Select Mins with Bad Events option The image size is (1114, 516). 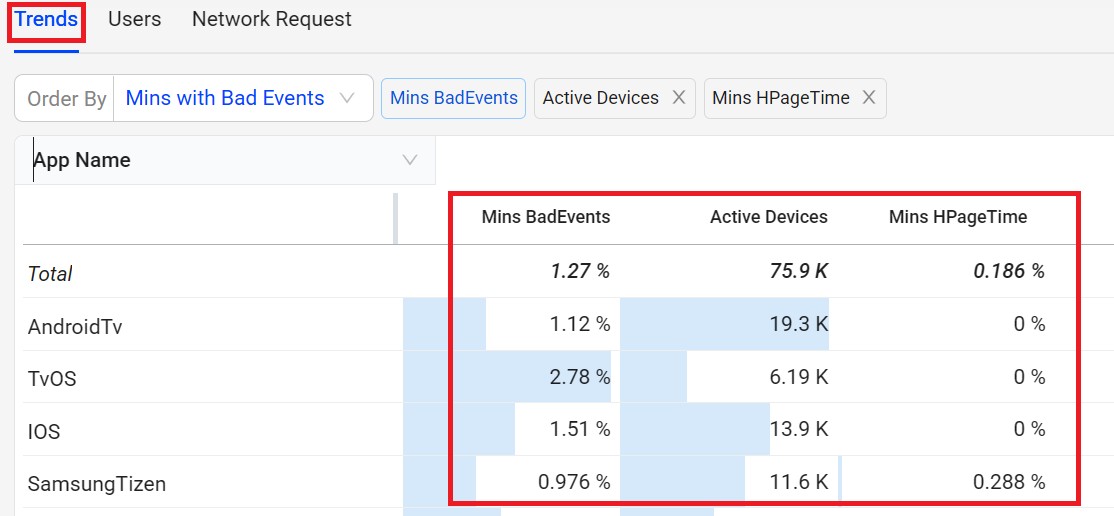[225, 98]
